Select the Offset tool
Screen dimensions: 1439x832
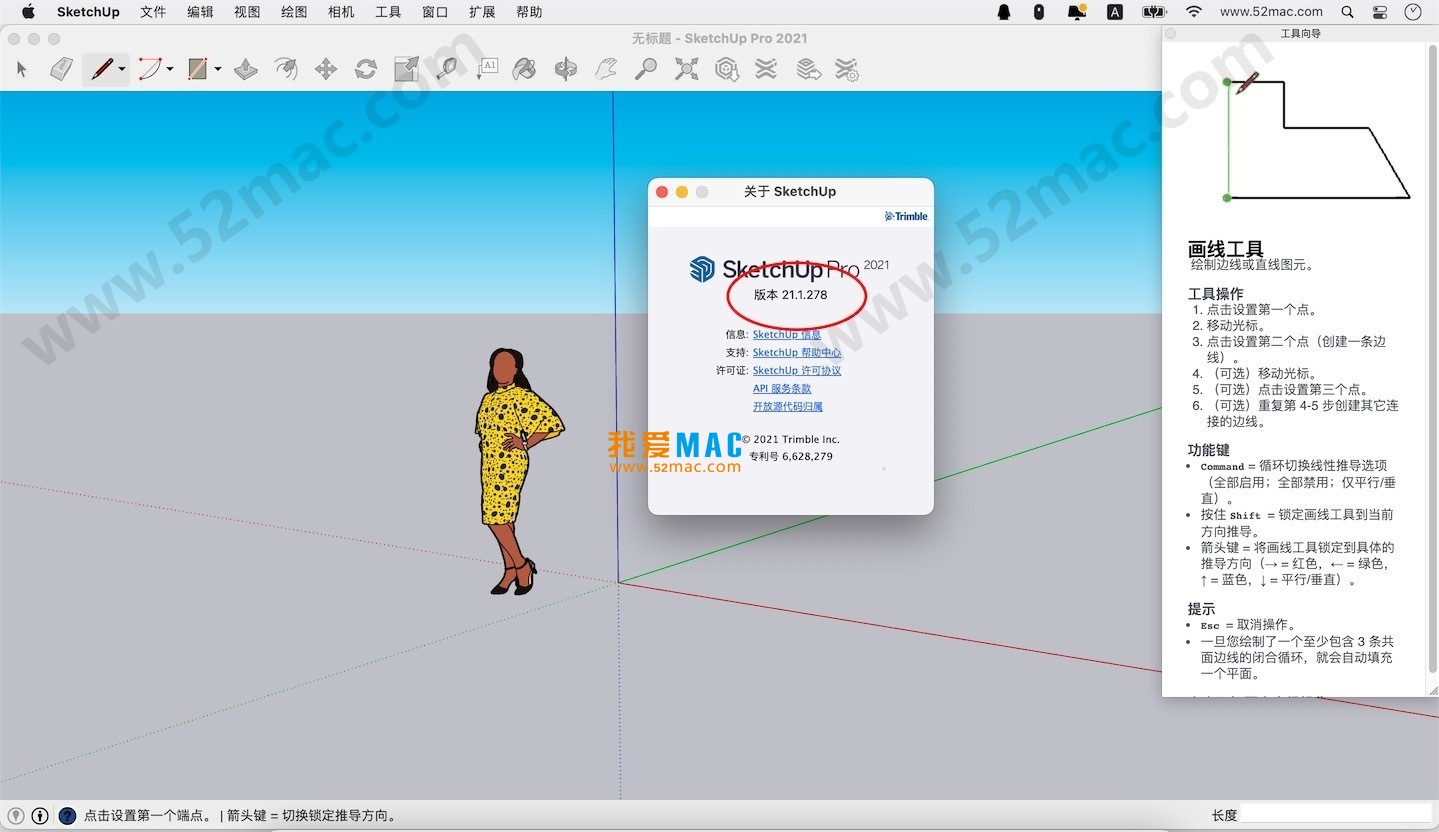point(286,69)
